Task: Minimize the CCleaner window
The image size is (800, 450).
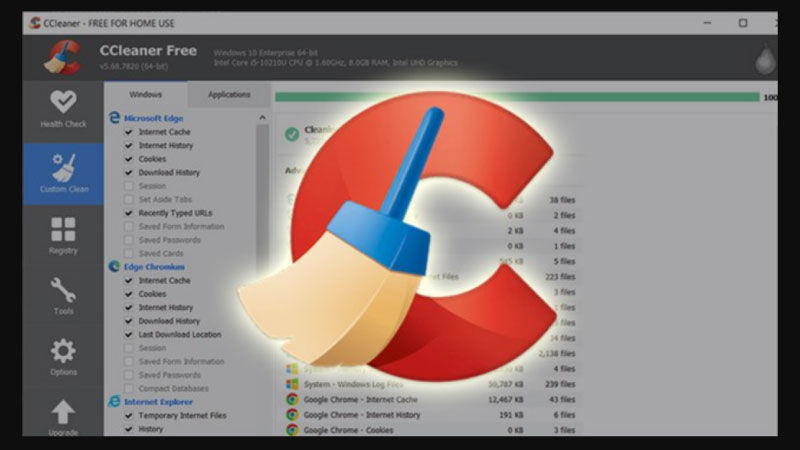Action: click(x=707, y=23)
